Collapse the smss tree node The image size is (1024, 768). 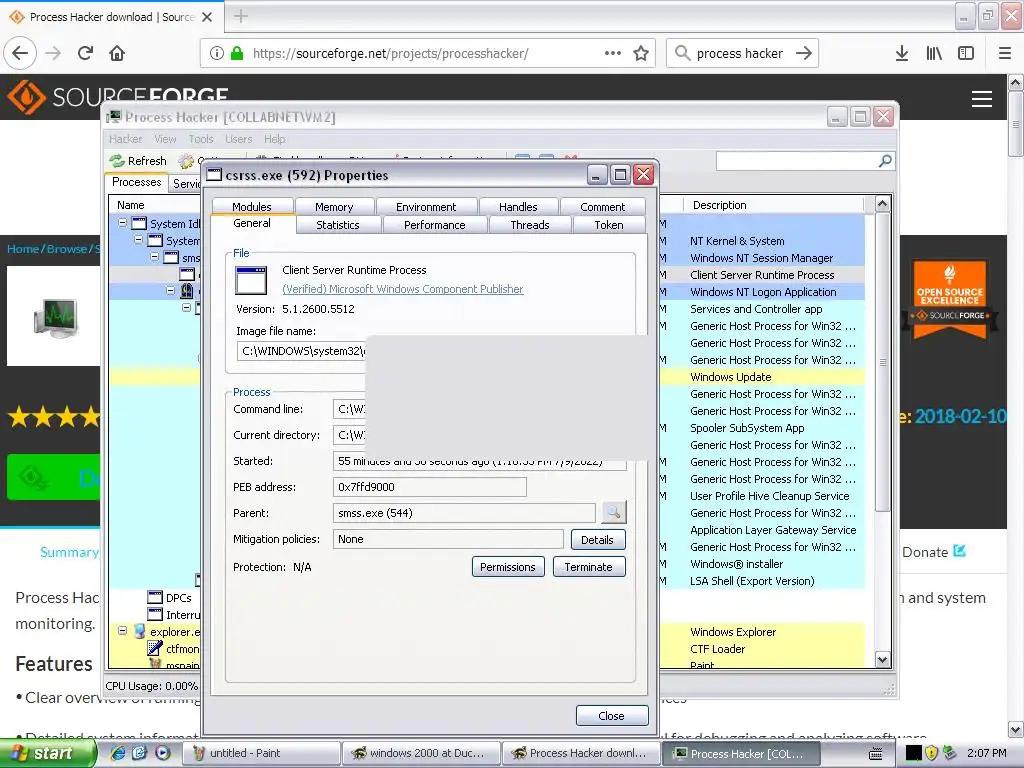pyautogui.click(x=155, y=257)
